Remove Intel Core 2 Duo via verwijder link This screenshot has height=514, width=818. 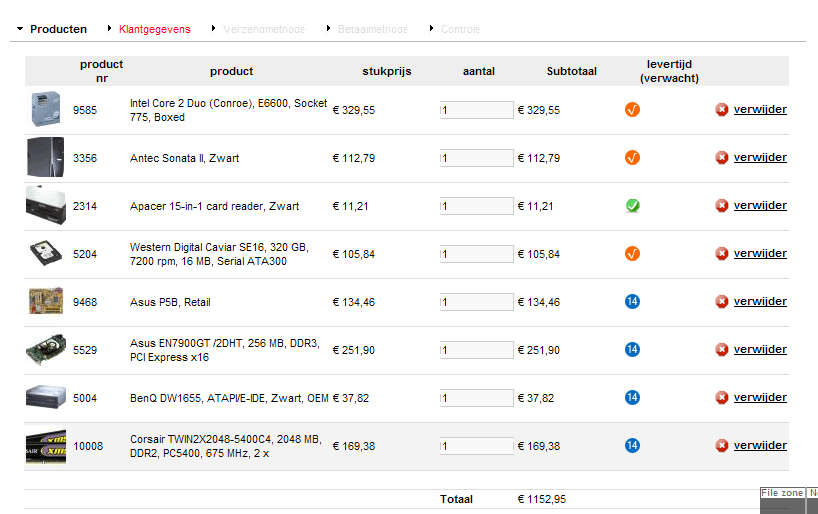(760, 110)
